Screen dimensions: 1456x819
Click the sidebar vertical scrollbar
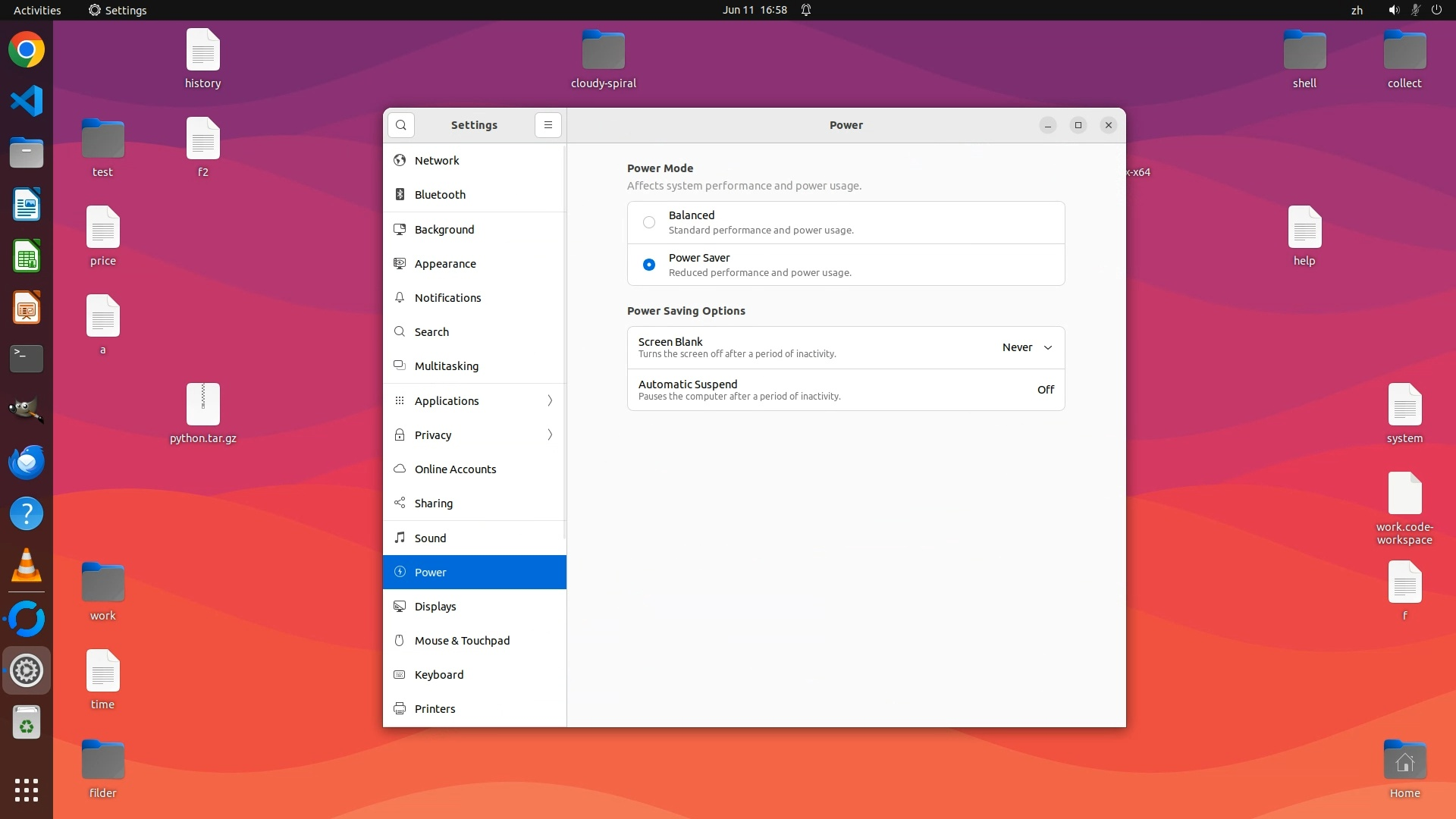click(x=564, y=341)
